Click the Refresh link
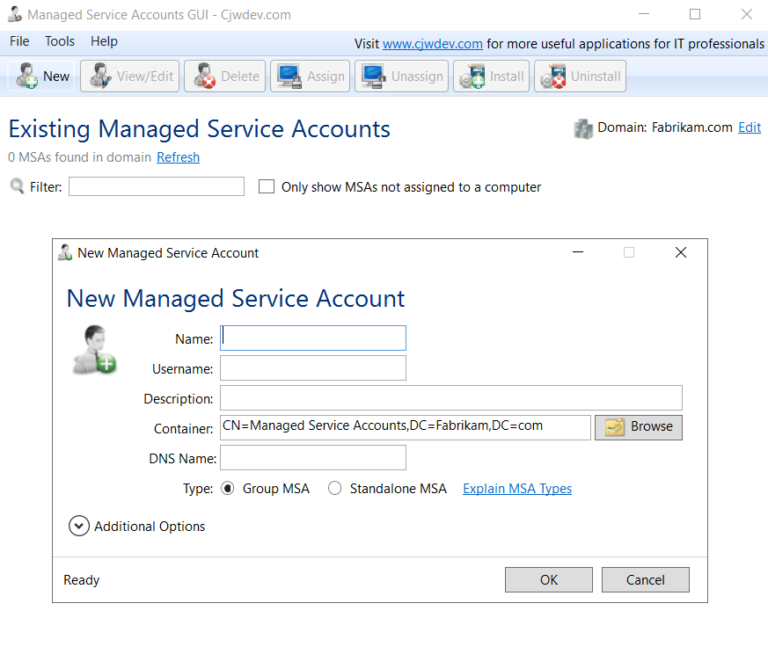Image resolution: width=768 pixels, height=647 pixels. click(x=178, y=157)
